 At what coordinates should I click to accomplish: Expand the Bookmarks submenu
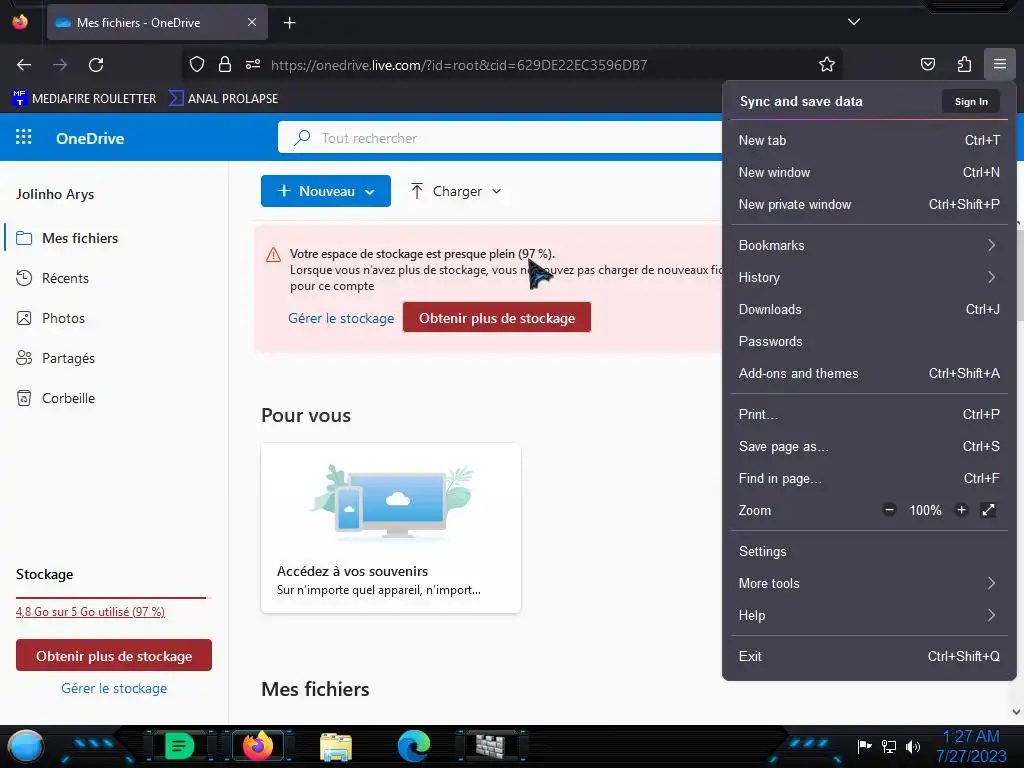[869, 246]
